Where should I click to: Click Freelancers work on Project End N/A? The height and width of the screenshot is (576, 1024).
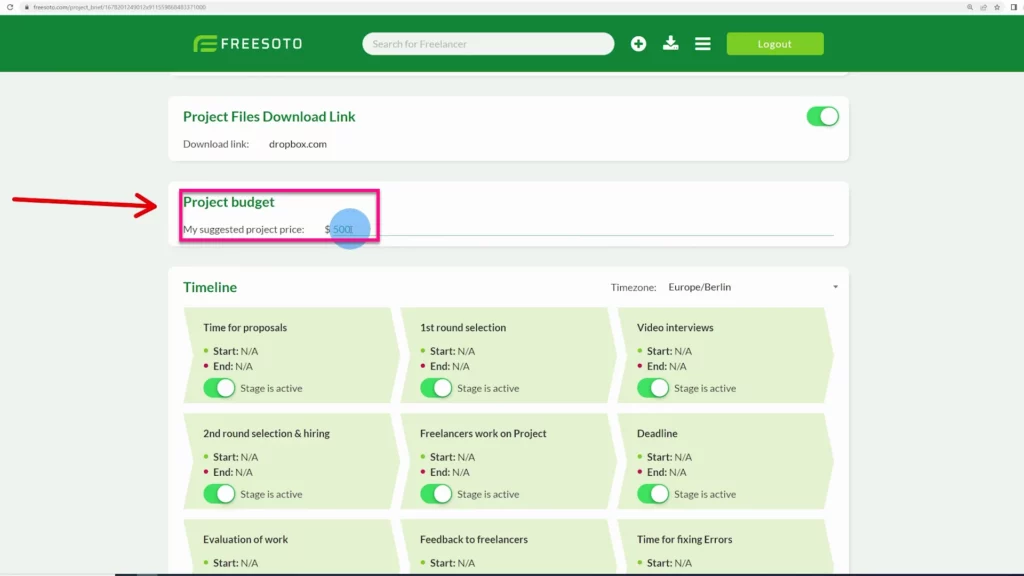[449, 472]
